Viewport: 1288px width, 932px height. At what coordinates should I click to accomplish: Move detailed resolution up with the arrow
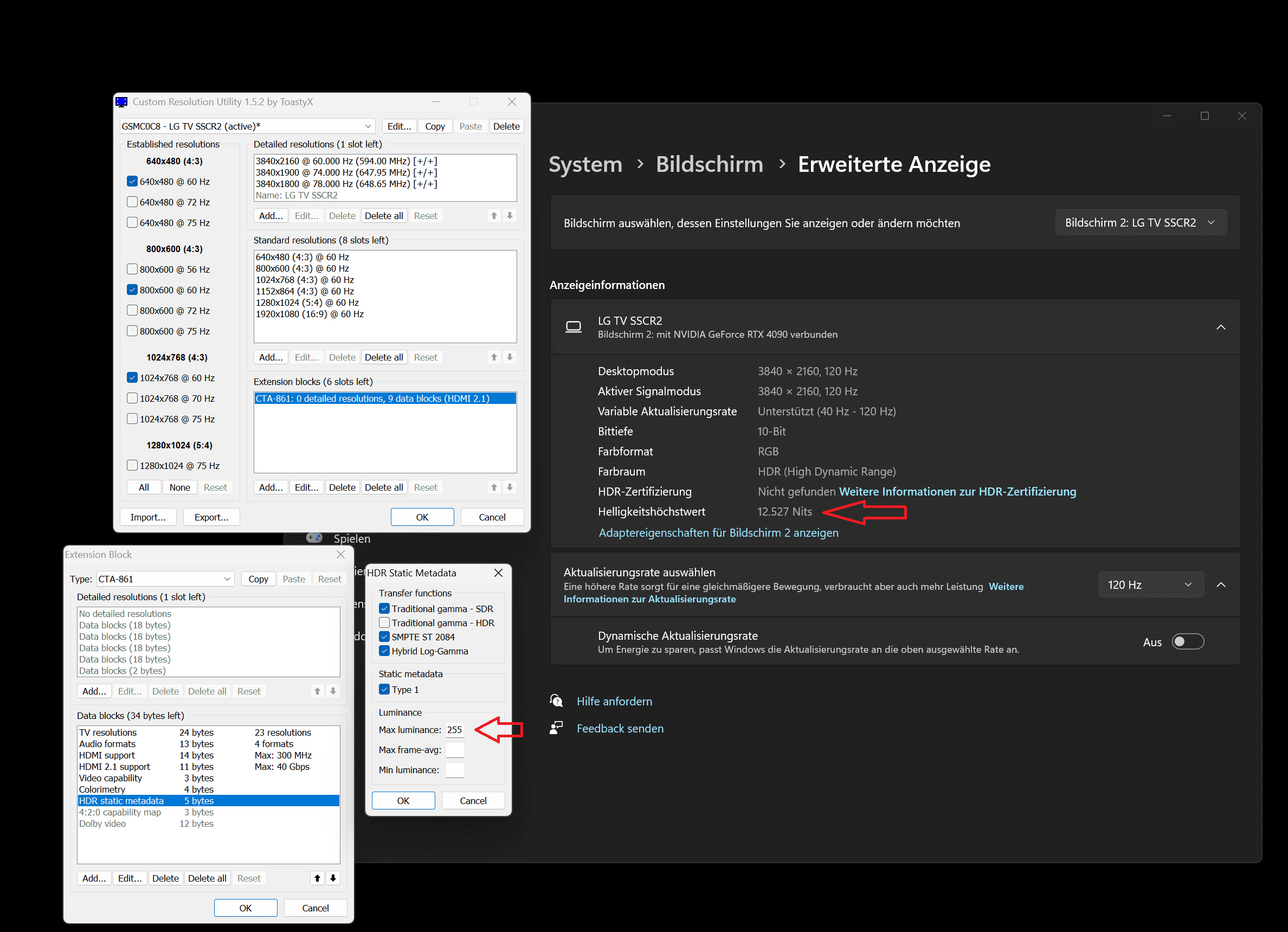coord(494,216)
